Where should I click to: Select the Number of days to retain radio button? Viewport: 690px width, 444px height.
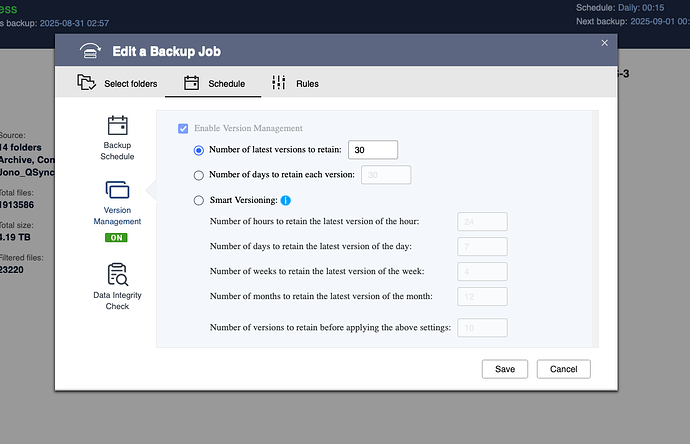click(x=199, y=176)
